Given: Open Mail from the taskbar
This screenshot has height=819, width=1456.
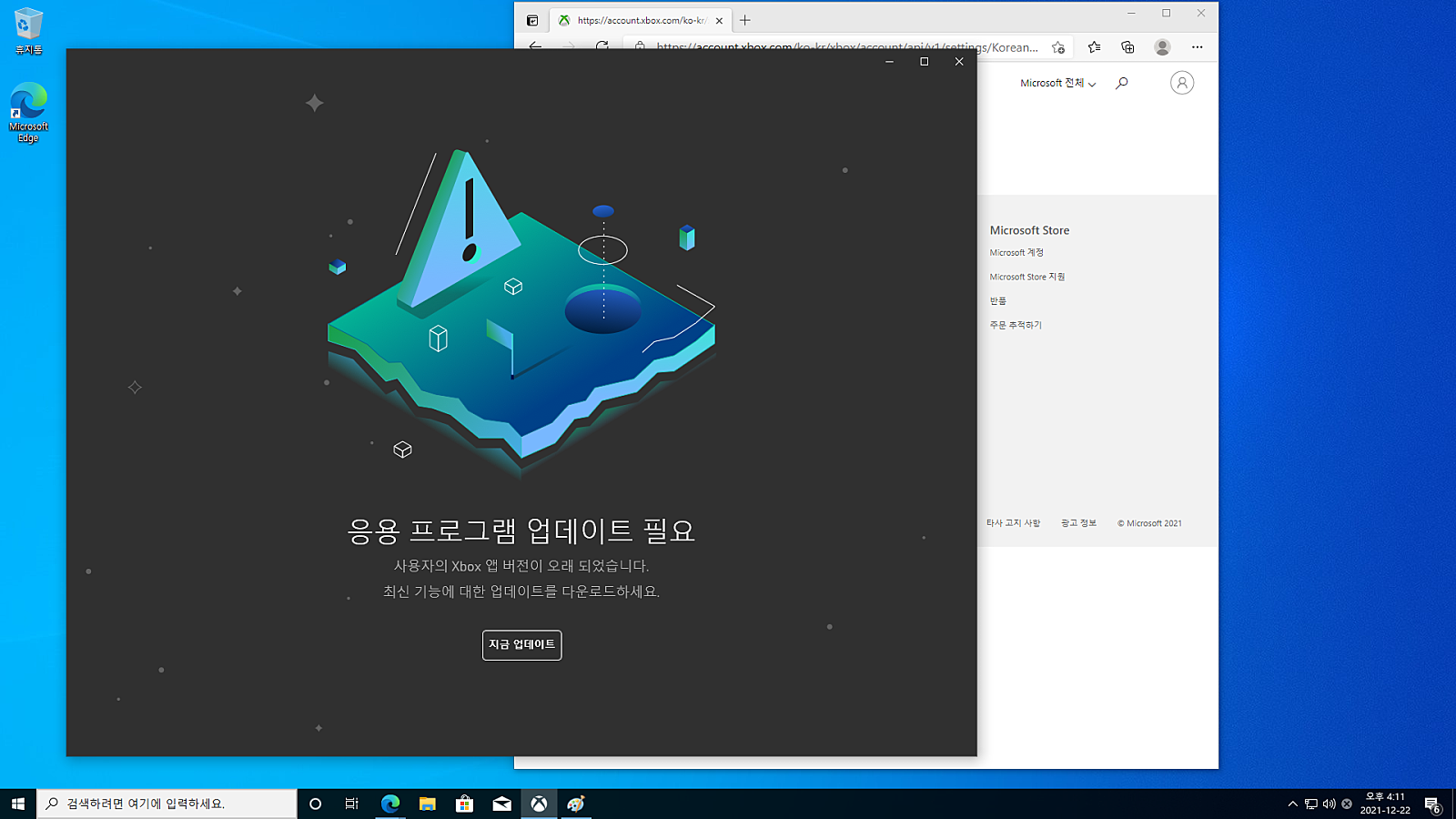Looking at the screenshot, I should coord(502,804).
